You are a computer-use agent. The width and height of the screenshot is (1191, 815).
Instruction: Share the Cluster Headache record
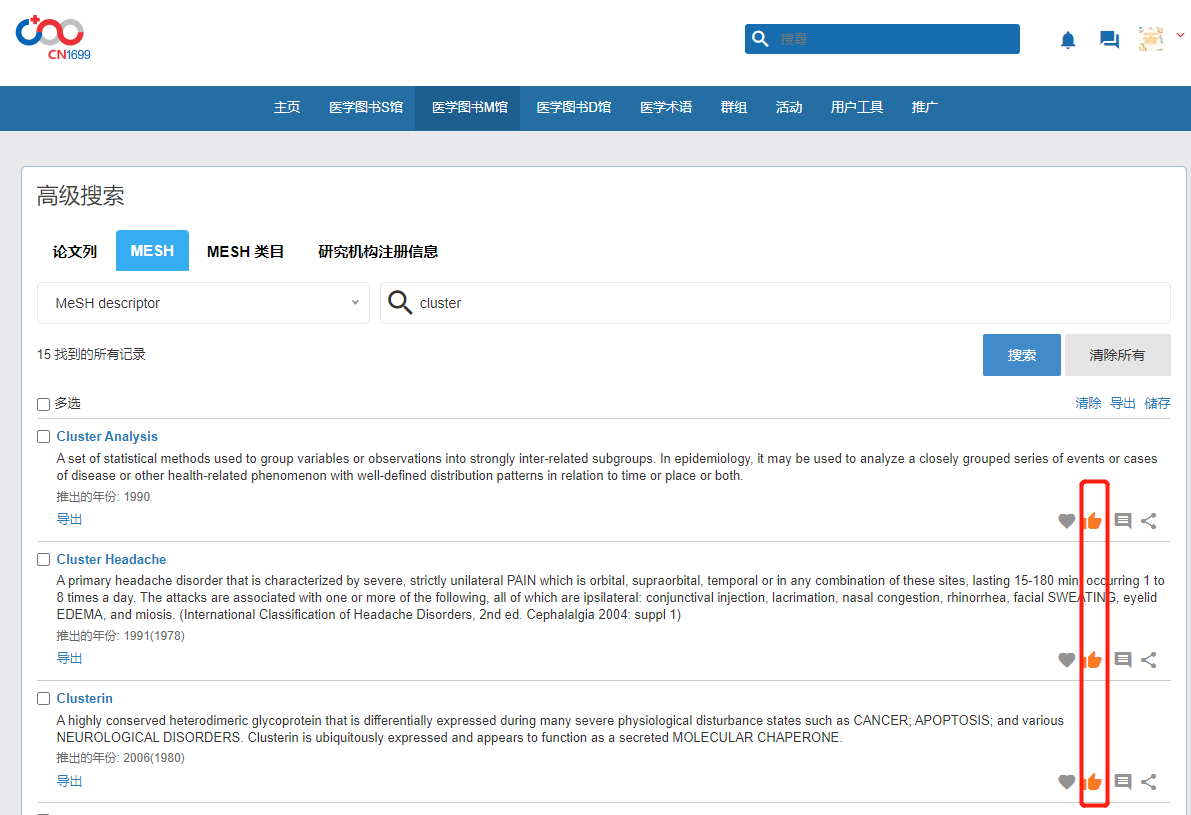pos(1149,660)
